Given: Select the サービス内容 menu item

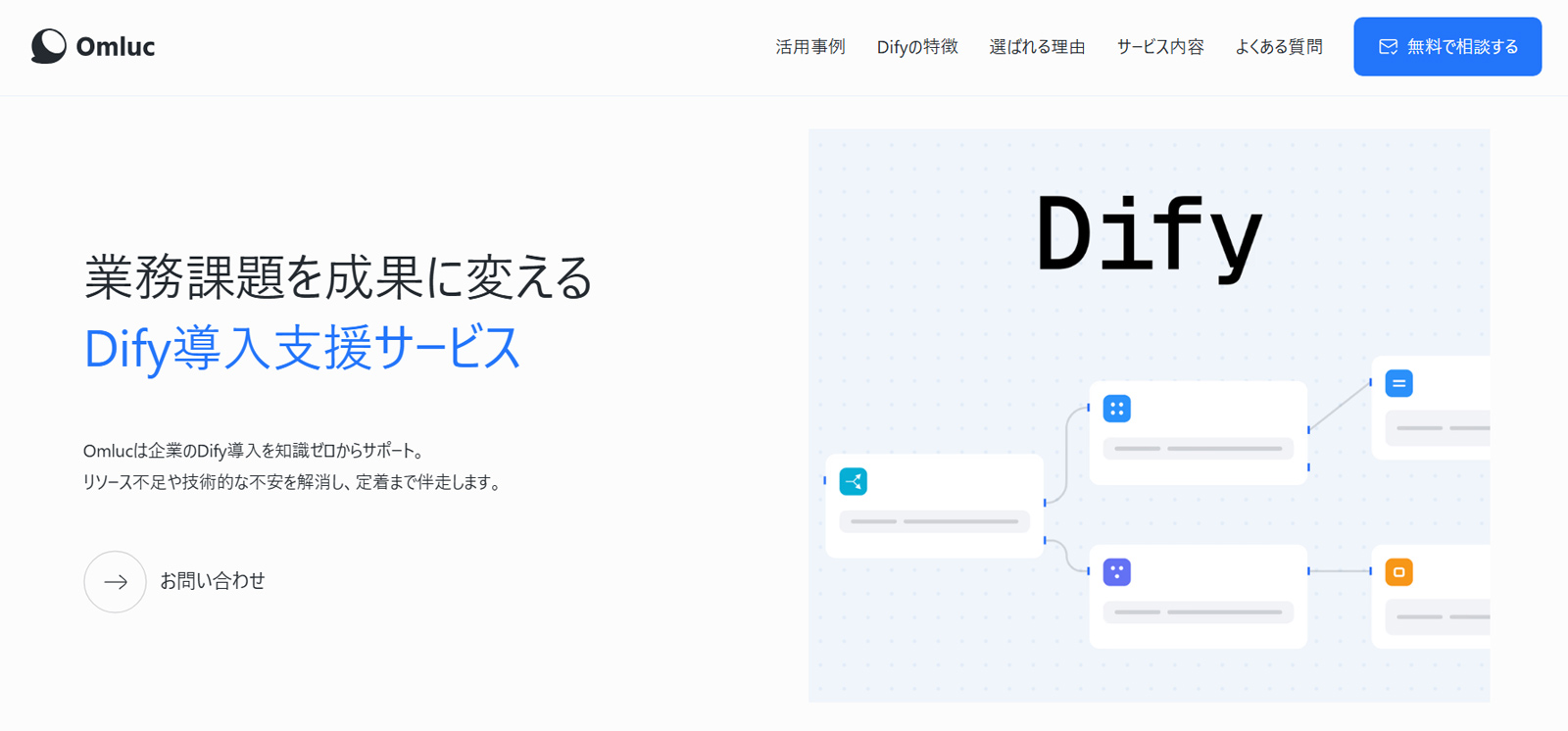Looking at the screenshot, I should coord(1160,47).
